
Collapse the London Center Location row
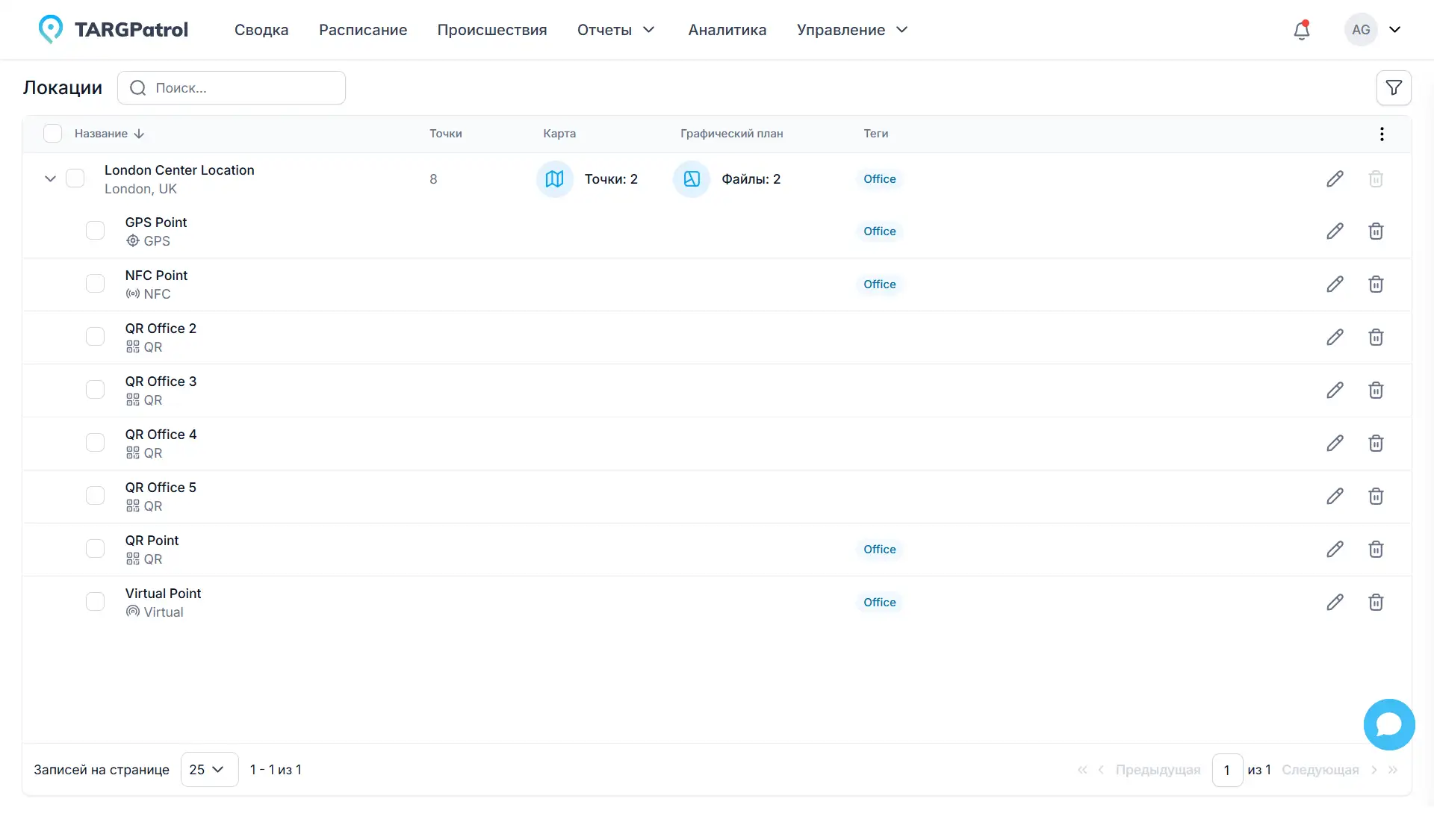(50, 179)
